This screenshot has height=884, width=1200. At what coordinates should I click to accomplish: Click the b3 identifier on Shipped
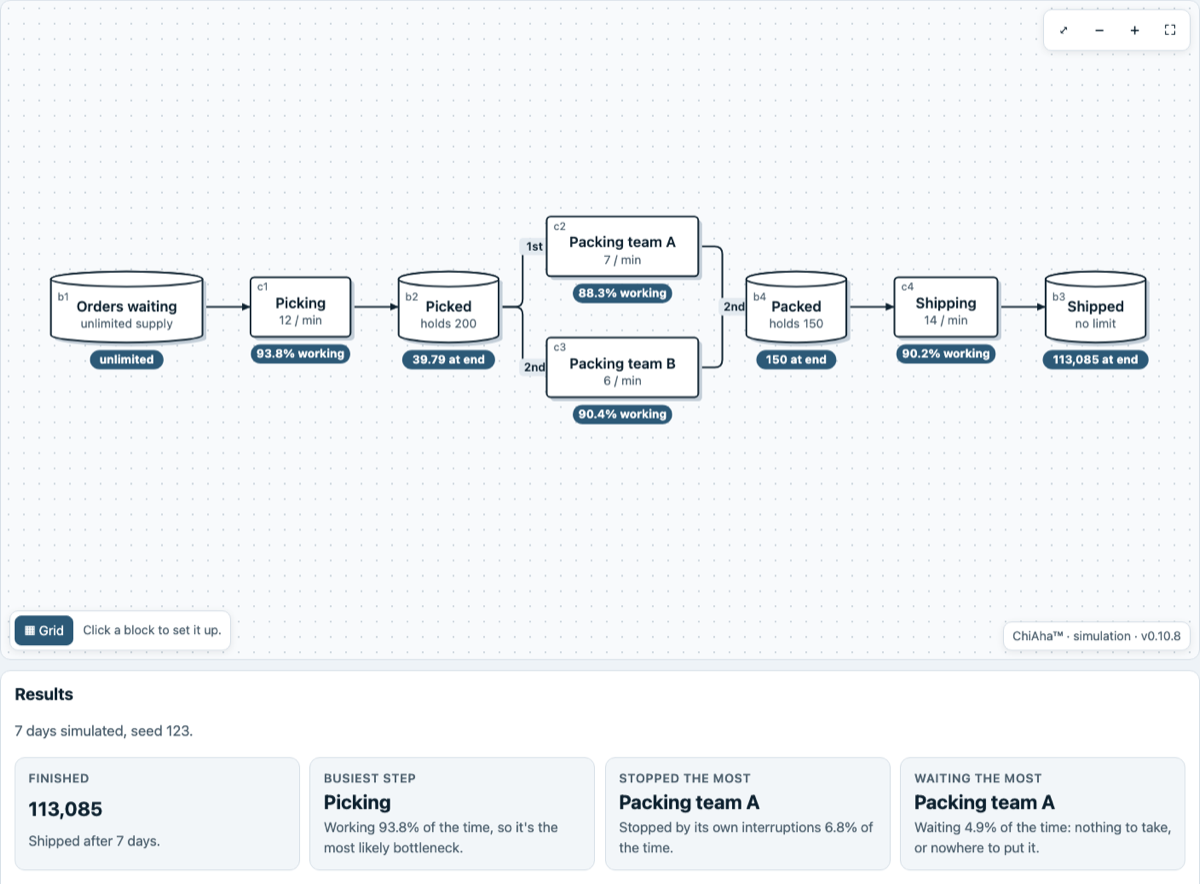coord(1058,297)
